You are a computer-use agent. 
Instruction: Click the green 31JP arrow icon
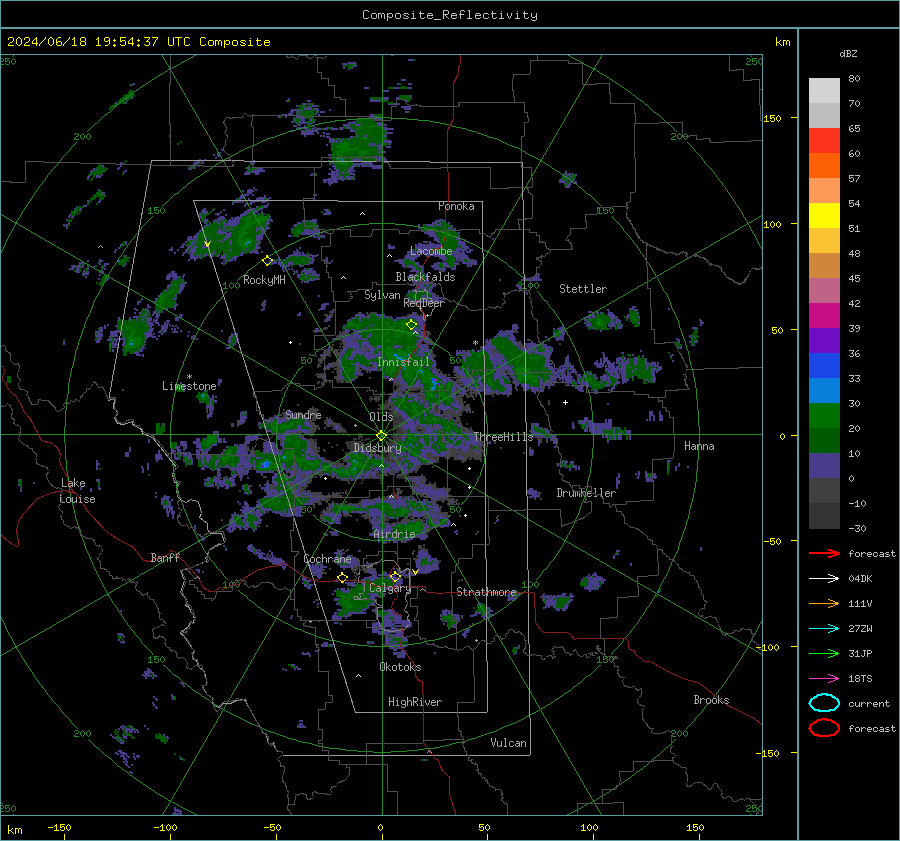pos(824,653)
